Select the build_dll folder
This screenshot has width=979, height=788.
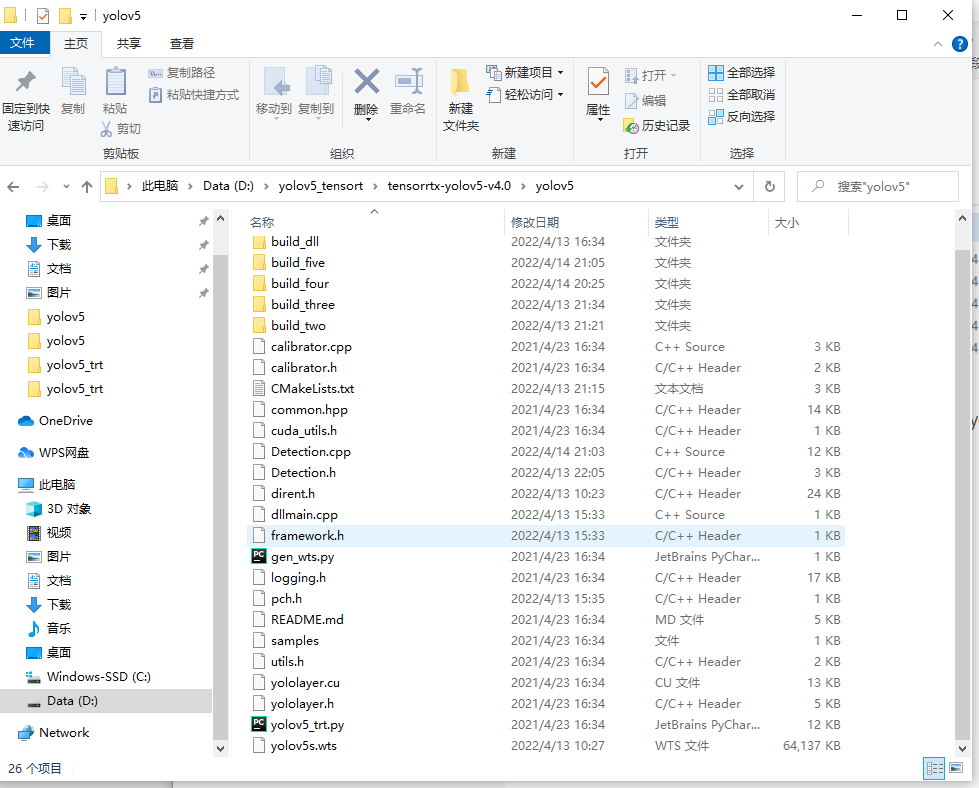(295, 242)
